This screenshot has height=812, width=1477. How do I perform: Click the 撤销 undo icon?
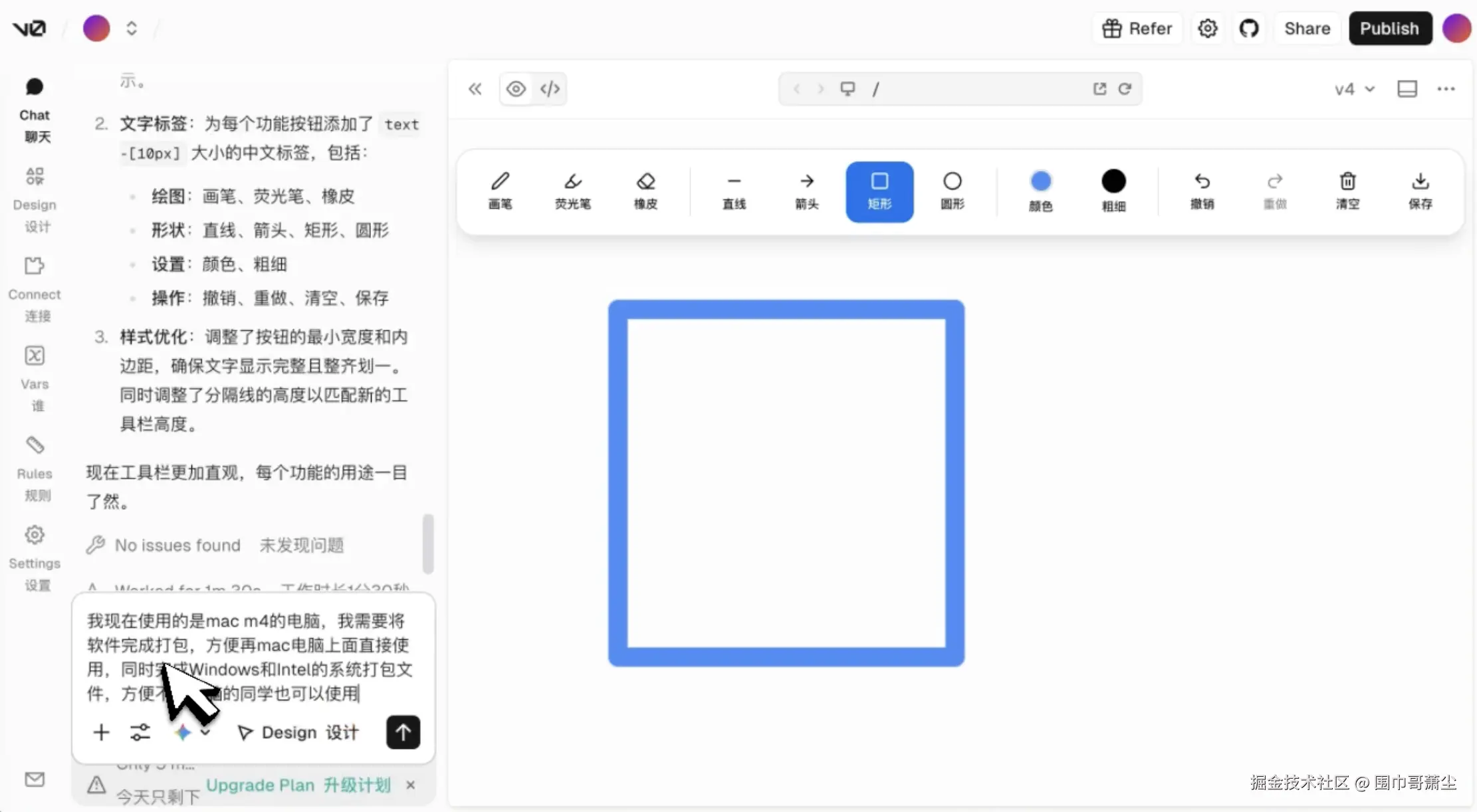click(x=1202, y=191)
